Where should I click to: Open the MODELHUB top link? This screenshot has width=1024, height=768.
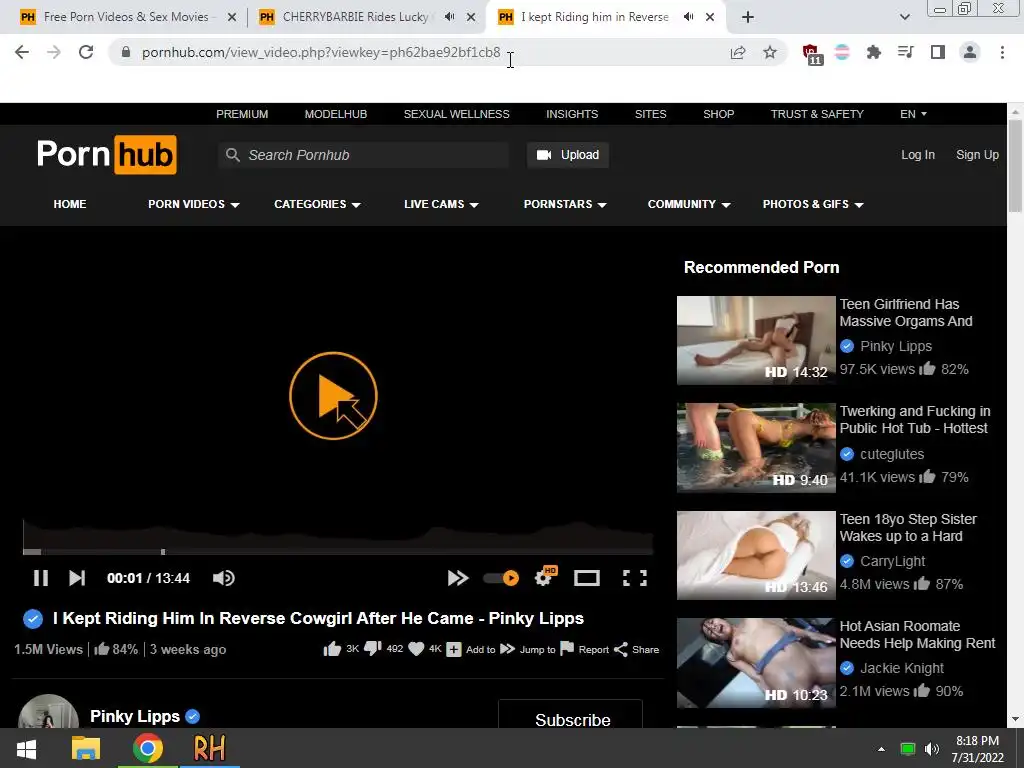[x=336, y=114]
